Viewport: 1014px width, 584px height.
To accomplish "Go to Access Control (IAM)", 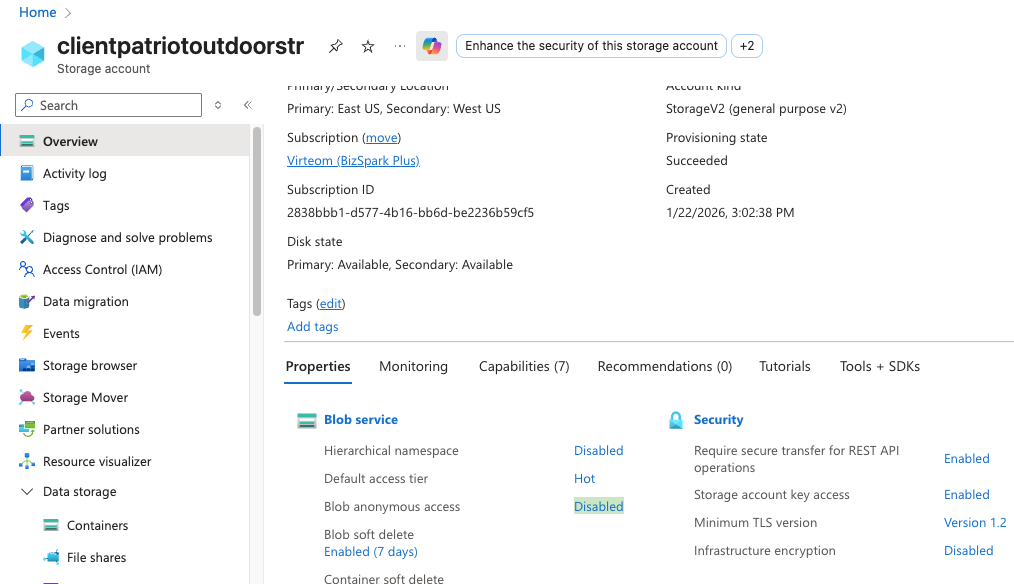I will (x=102, y=269).
